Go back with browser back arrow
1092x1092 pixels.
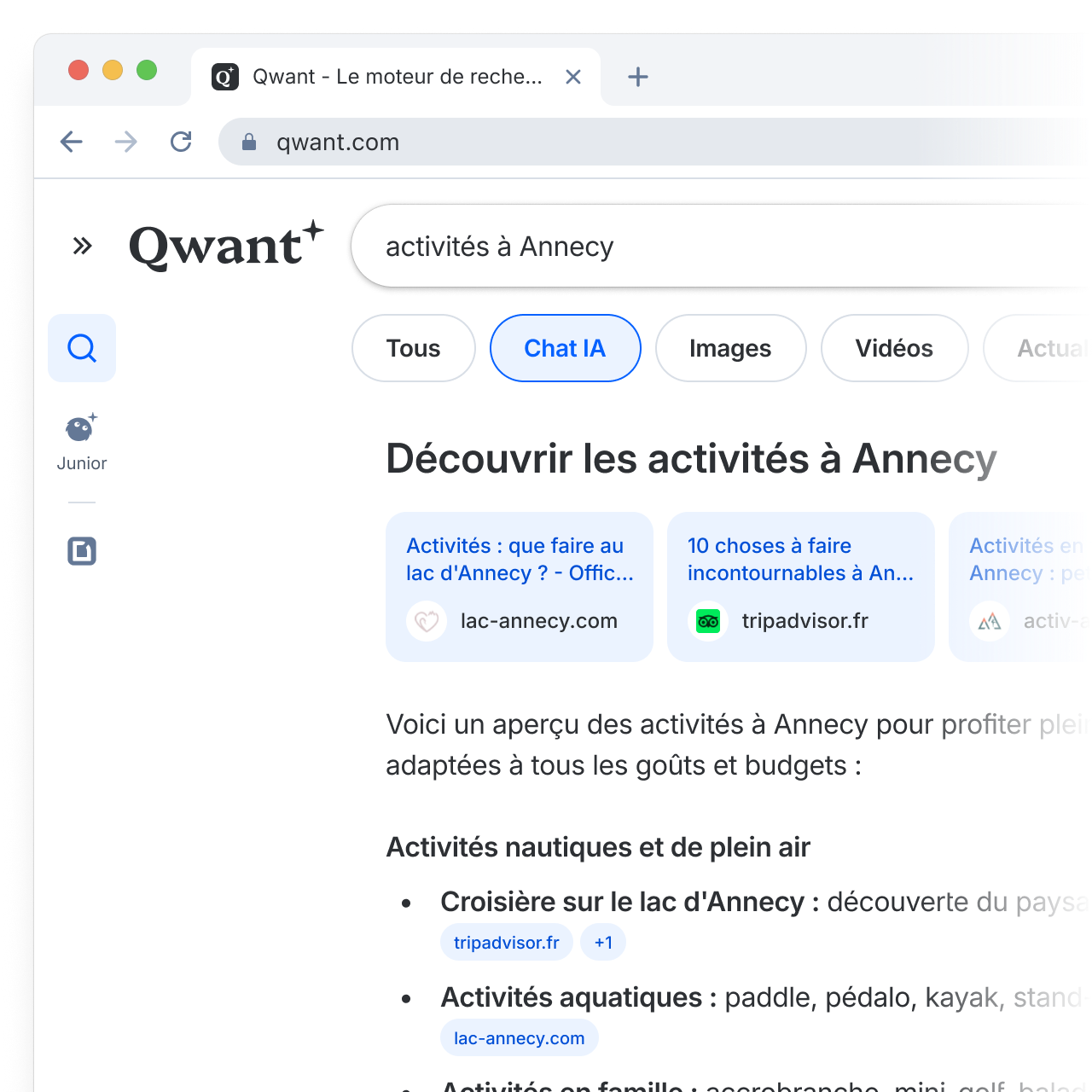[72, 142]
